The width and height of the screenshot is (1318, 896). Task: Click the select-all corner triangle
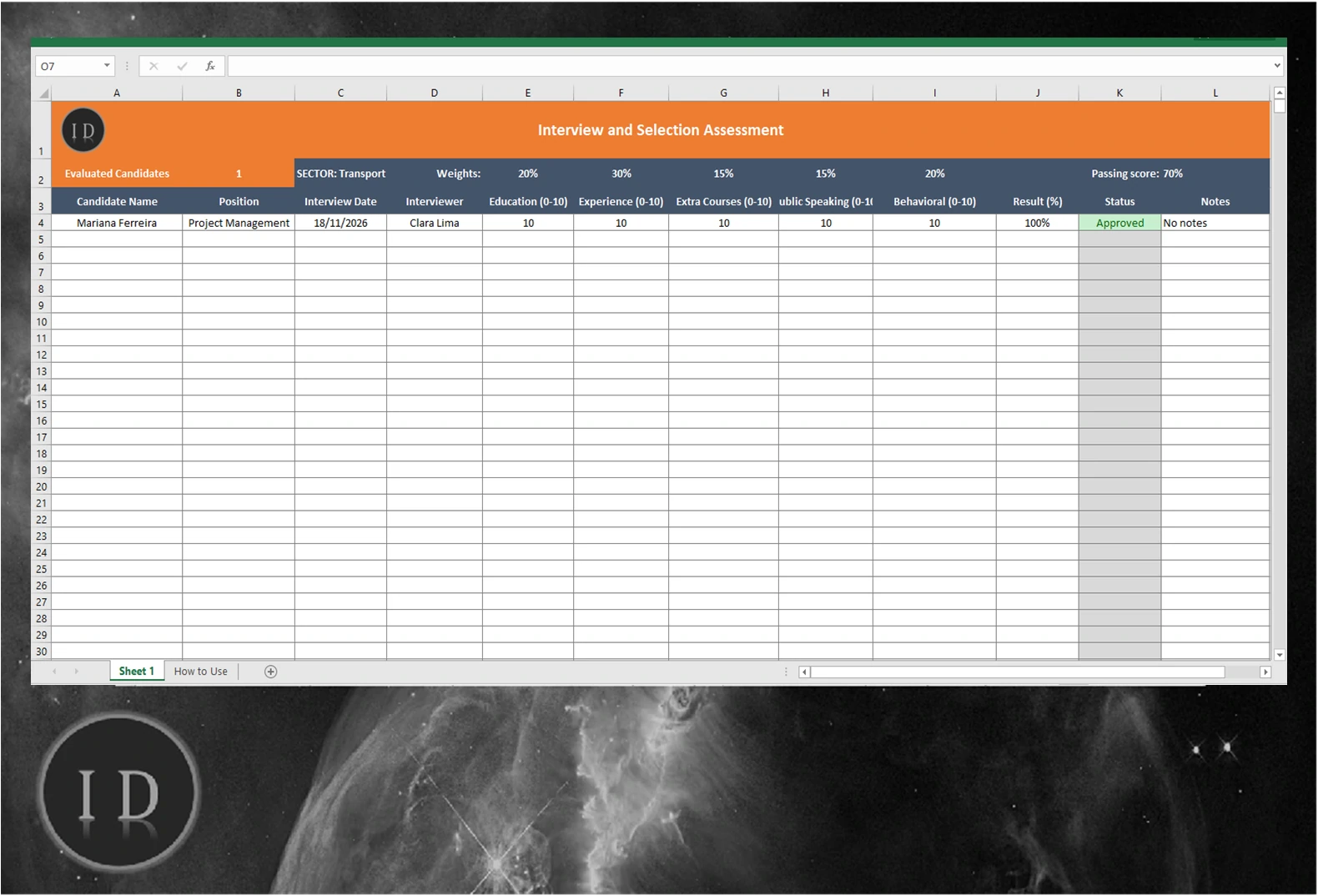pyautogui.click(x=43, y=93)
